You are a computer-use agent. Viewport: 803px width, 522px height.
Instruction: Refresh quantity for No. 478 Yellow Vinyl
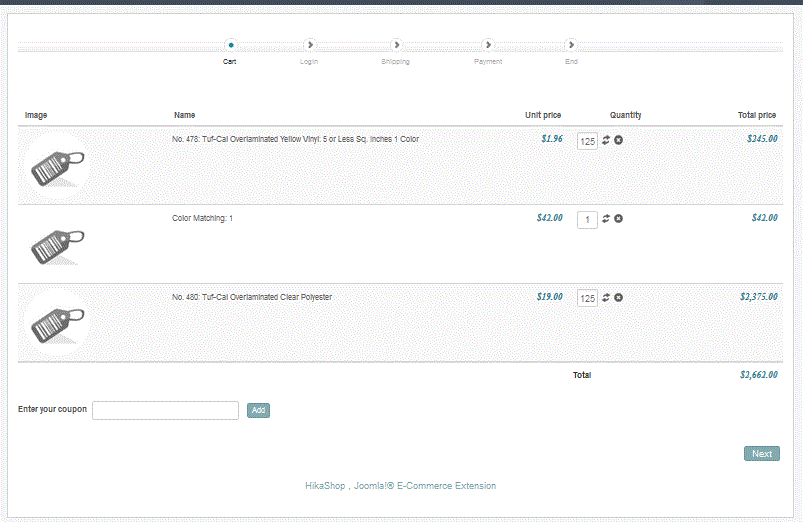tap(606, 140)
